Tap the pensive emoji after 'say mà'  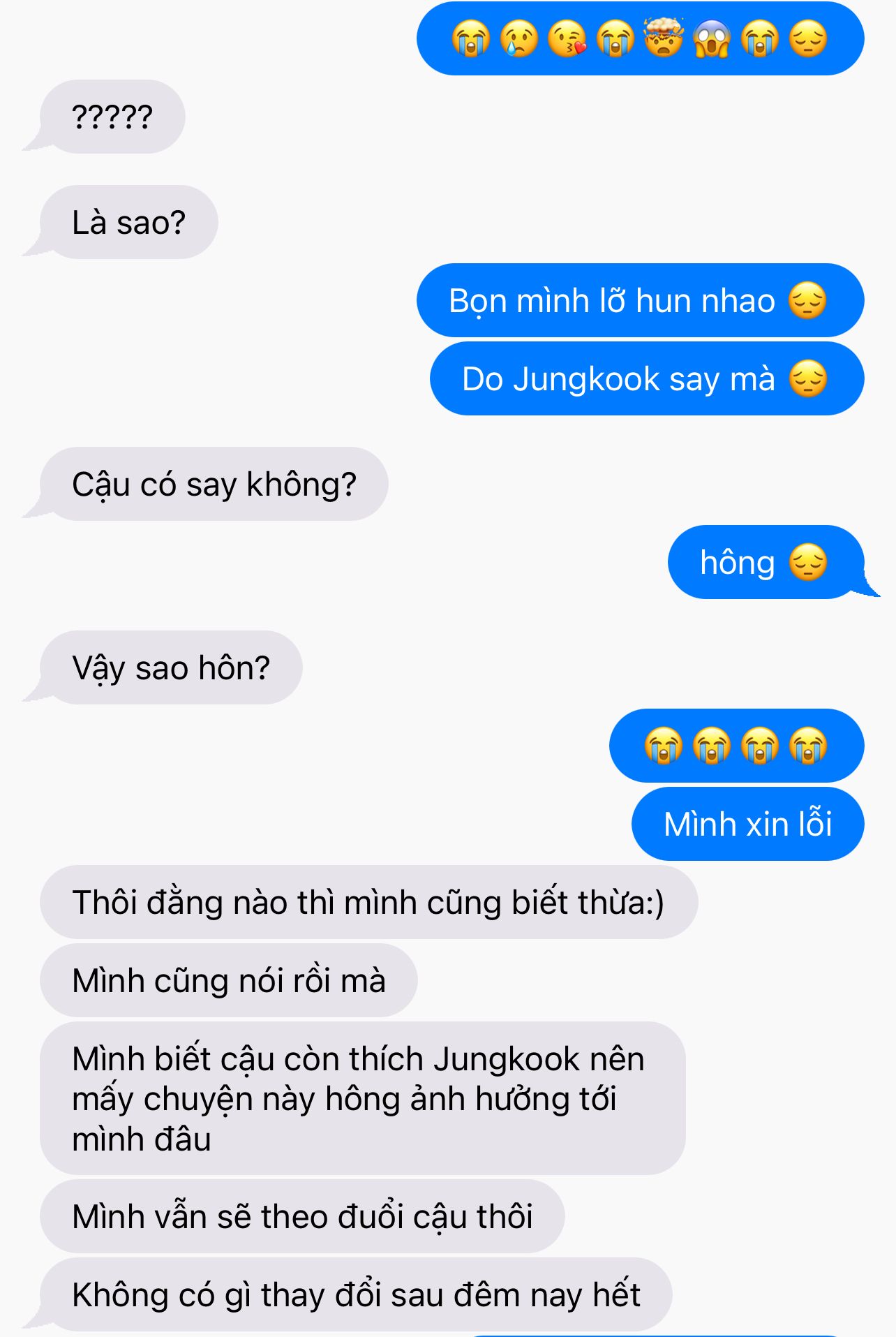[x=807, y=379]
